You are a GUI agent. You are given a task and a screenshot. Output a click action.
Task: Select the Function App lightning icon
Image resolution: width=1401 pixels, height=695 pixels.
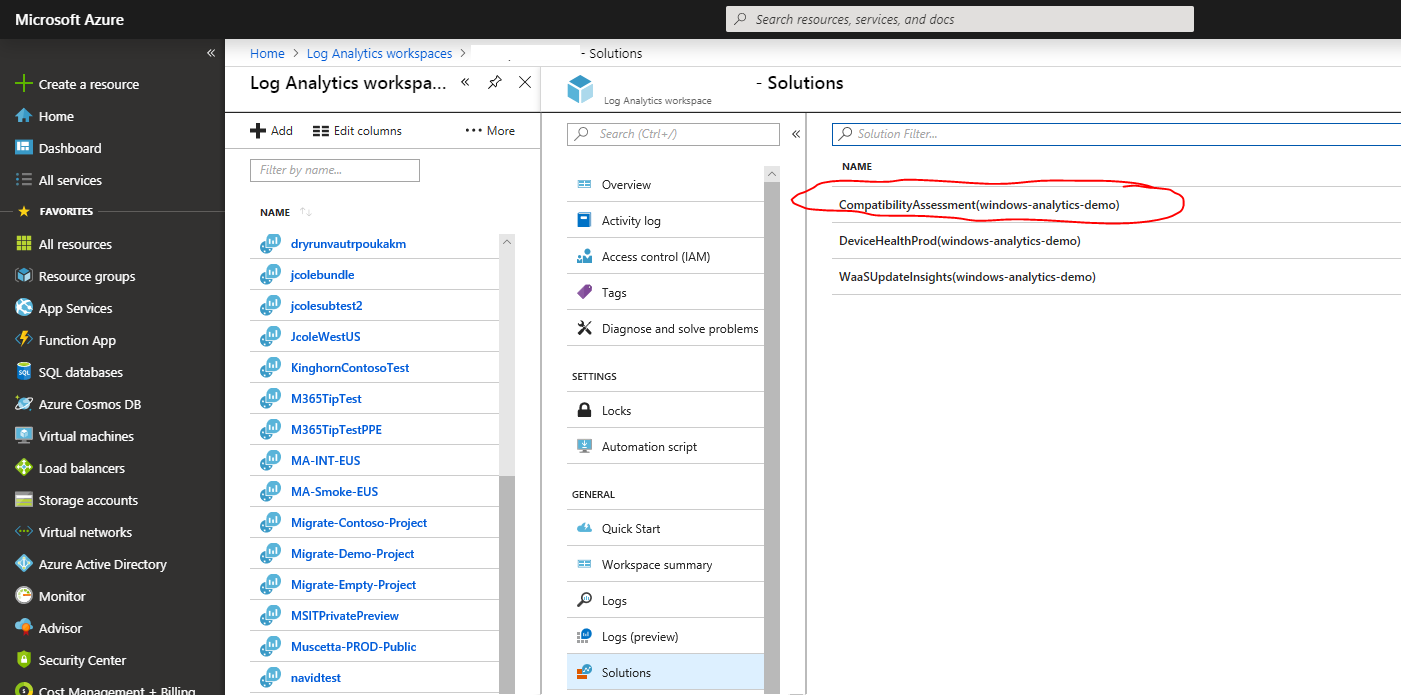click(x=24, y=340)
